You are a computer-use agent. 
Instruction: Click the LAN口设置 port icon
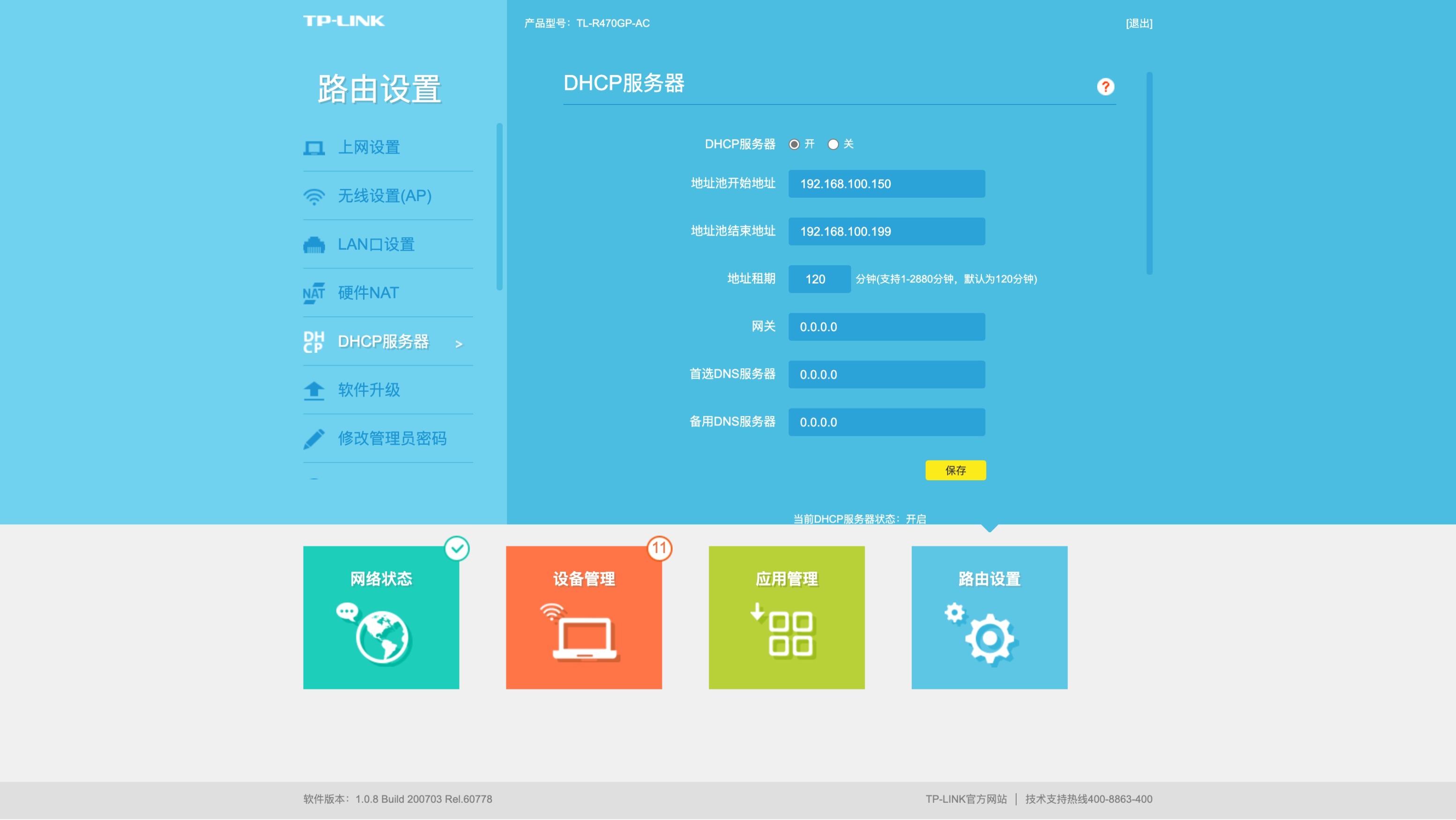[314, 244]
